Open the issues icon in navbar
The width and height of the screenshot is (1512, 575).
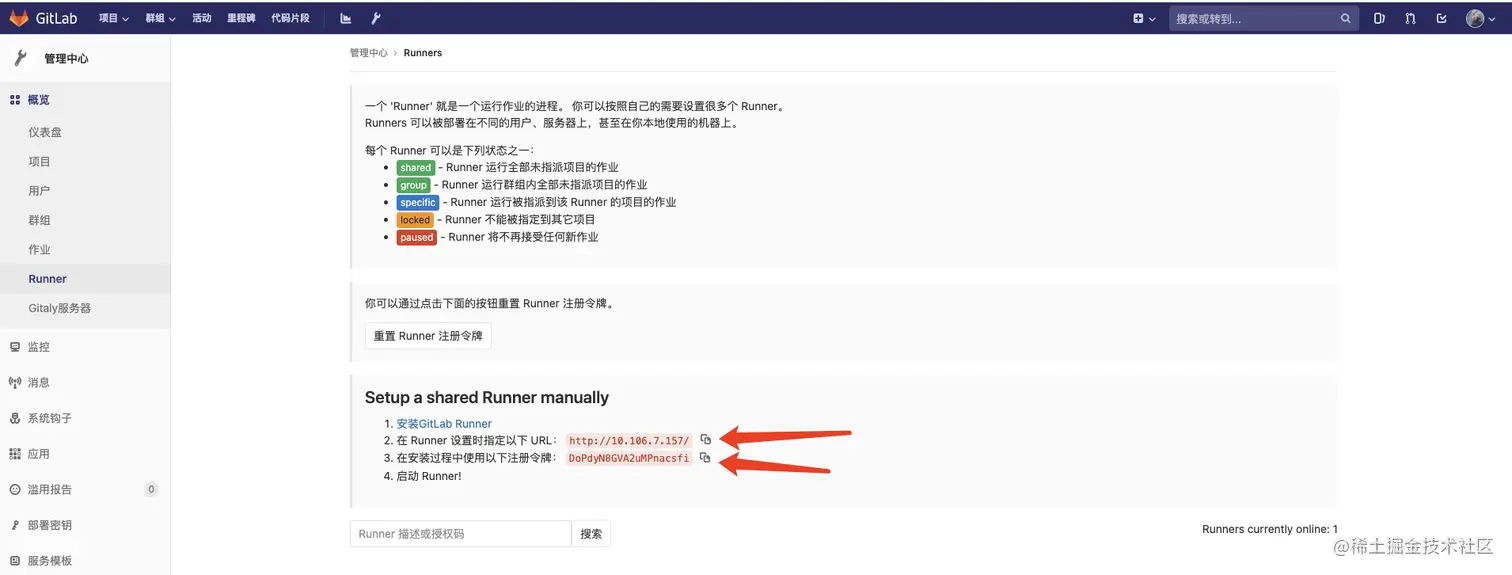click(x=1380, y=18)
